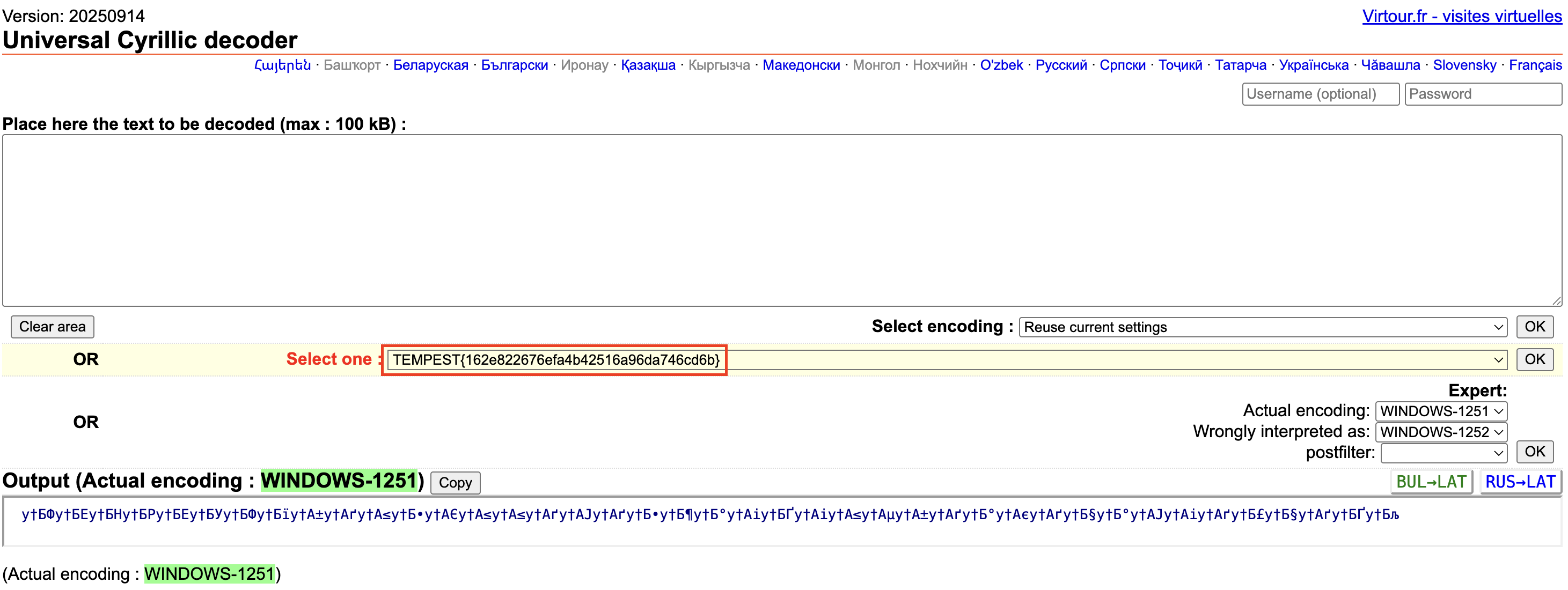Click the Clear area button

pyautogui.click(x=53, y=327)
